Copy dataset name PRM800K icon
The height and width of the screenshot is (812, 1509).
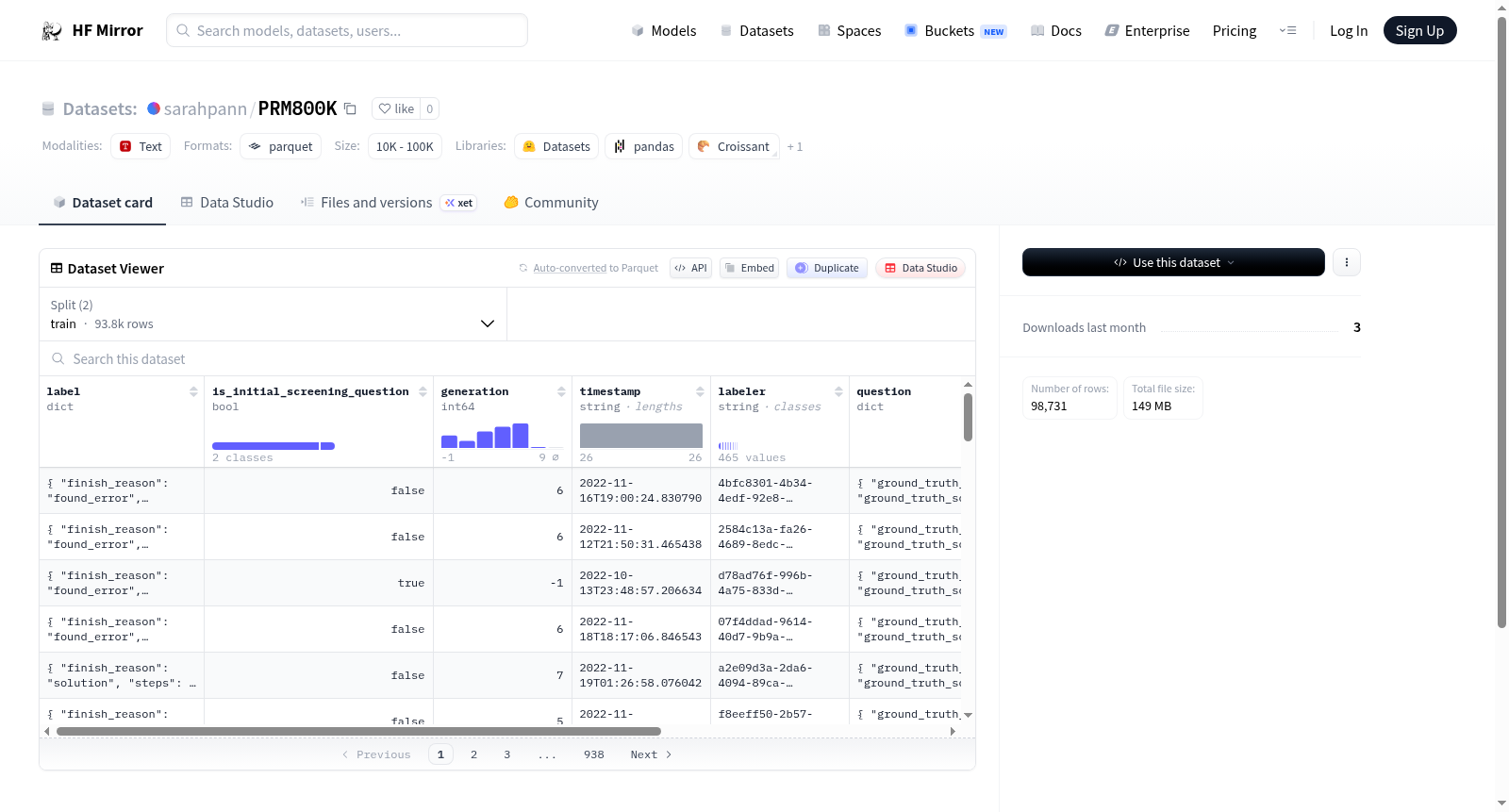coord(350,108)
